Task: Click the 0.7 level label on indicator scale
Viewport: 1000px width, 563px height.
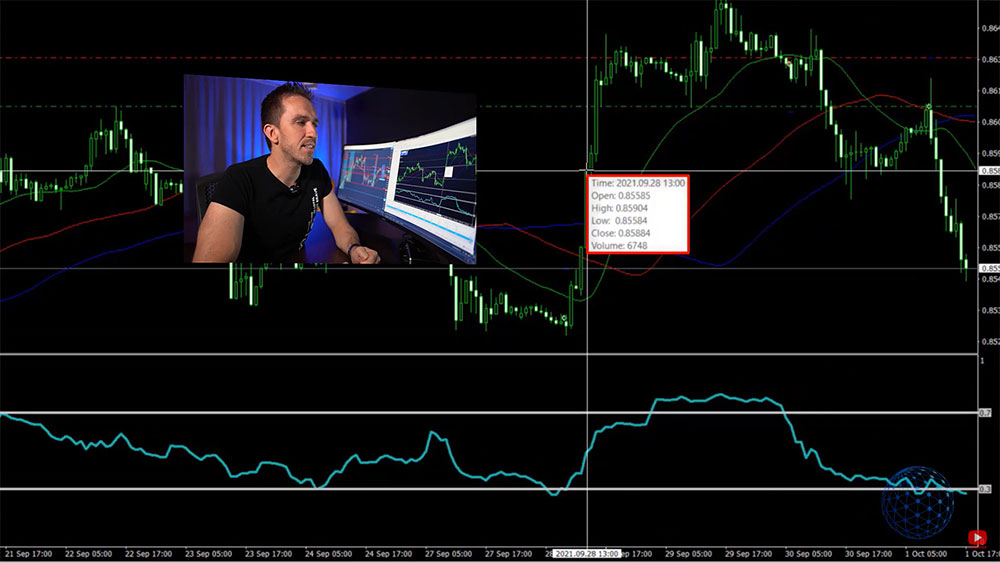Action: coord(985,413)
